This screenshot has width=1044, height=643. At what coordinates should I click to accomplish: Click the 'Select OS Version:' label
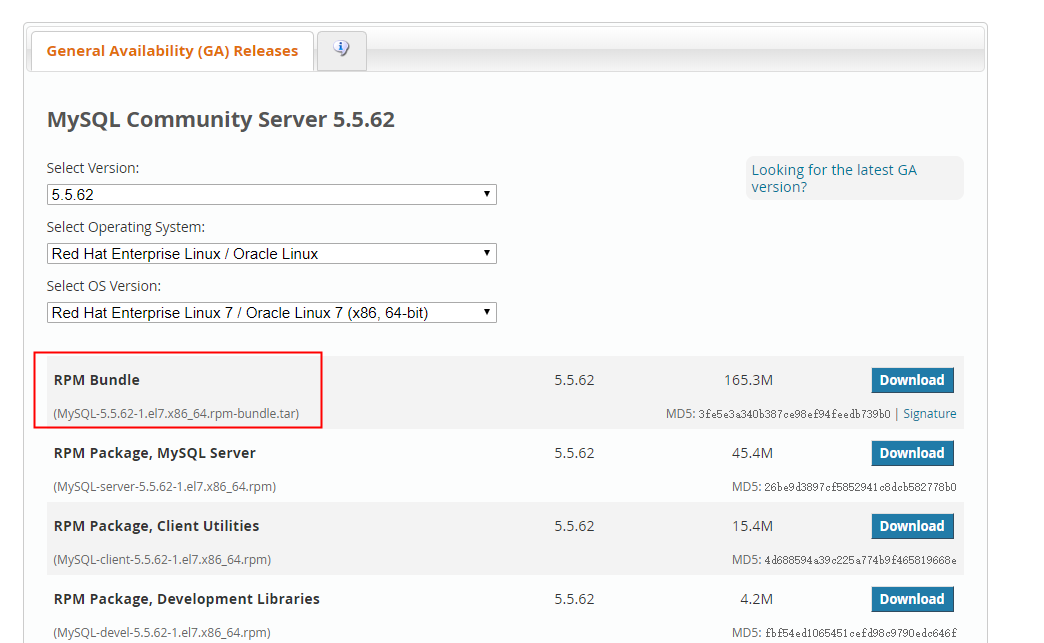104,286
